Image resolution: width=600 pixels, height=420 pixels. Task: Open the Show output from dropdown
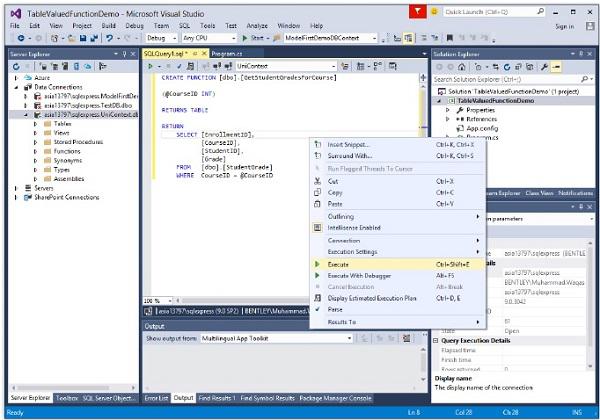point(276,338)
